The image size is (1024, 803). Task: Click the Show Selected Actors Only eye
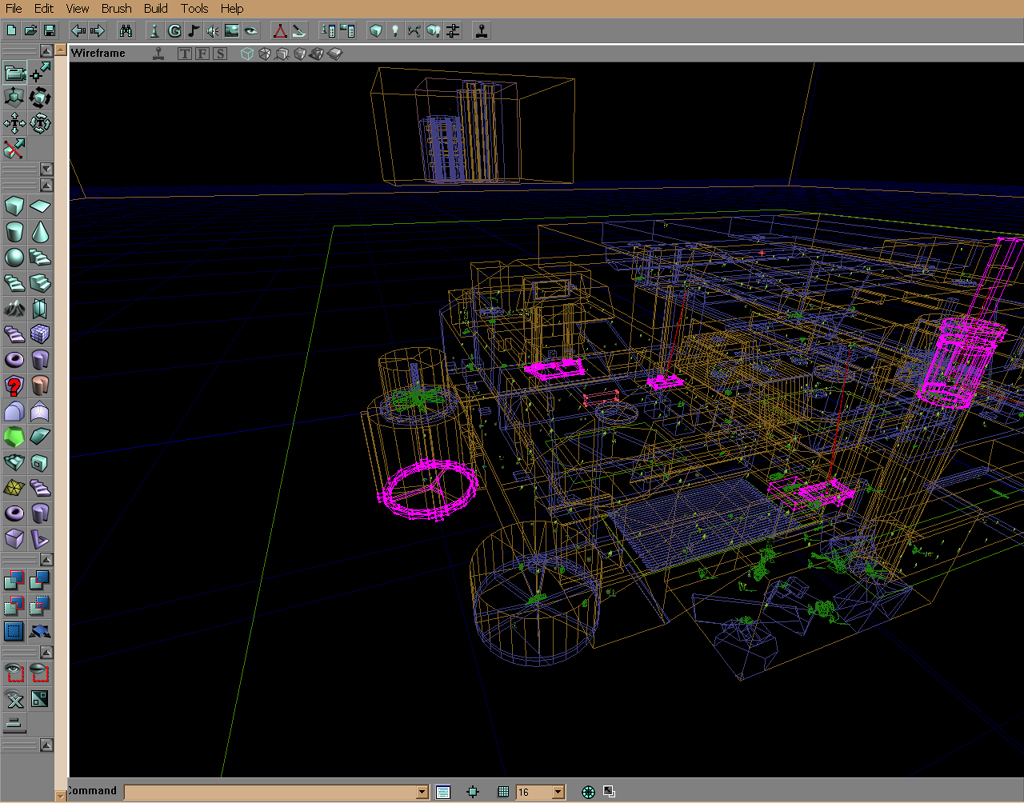[14, 671]
